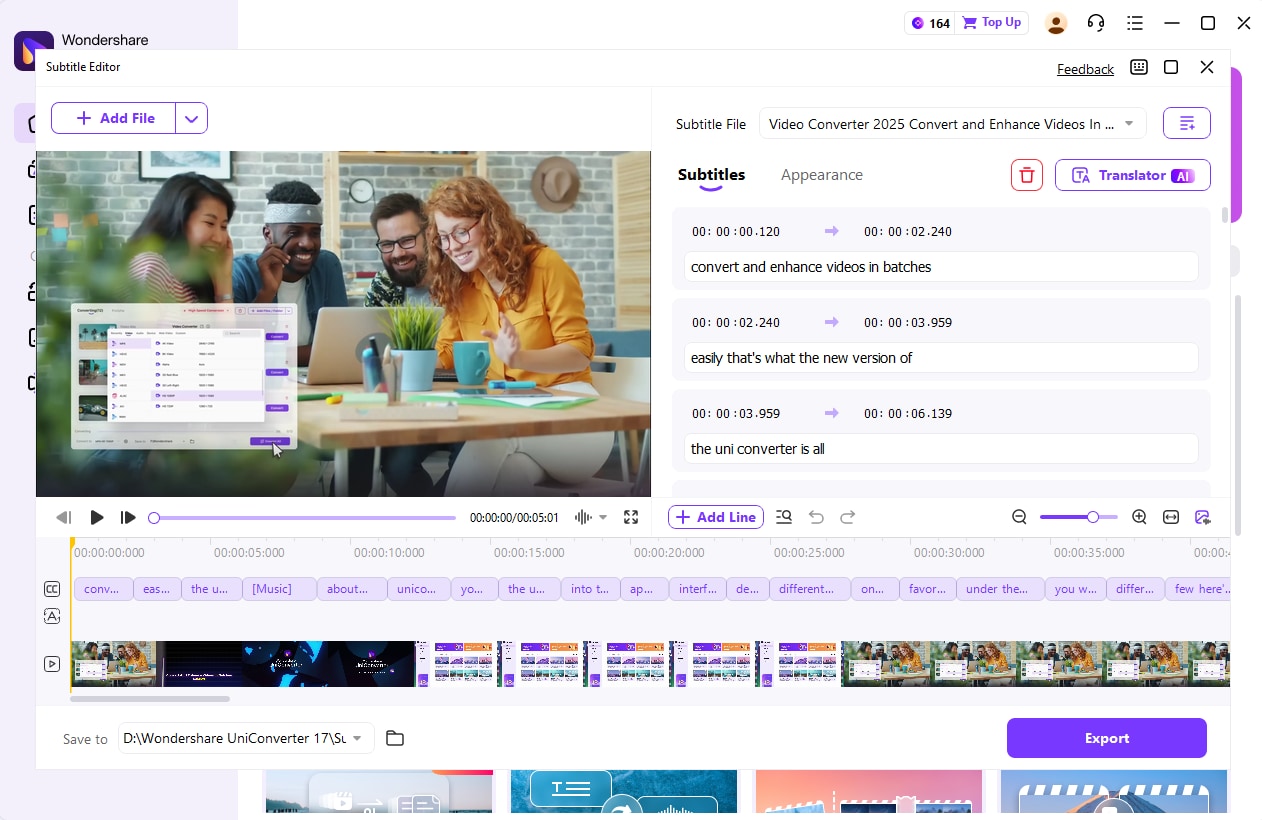This screenshot has height=820, width=1262.
Task: Select the 'different...' subtitle clip
Action: (809, 589)
